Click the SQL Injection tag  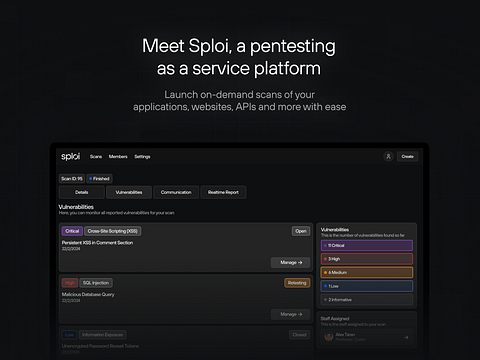click(x=96, y=283)
